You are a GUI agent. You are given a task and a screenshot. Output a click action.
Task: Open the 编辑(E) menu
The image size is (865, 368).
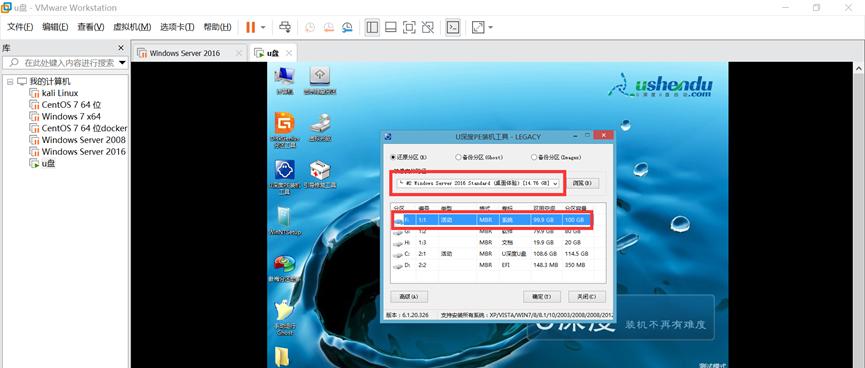coord(55,27)
